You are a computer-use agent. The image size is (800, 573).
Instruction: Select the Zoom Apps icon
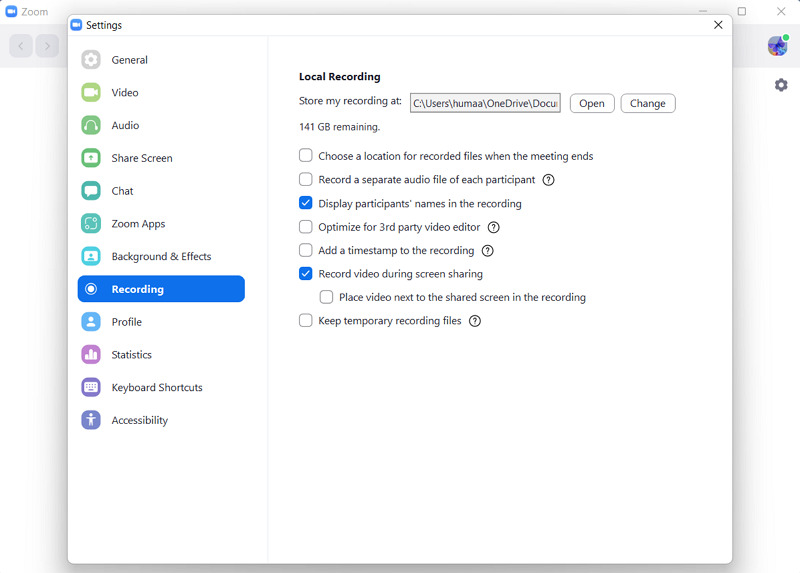click(91, 223)
